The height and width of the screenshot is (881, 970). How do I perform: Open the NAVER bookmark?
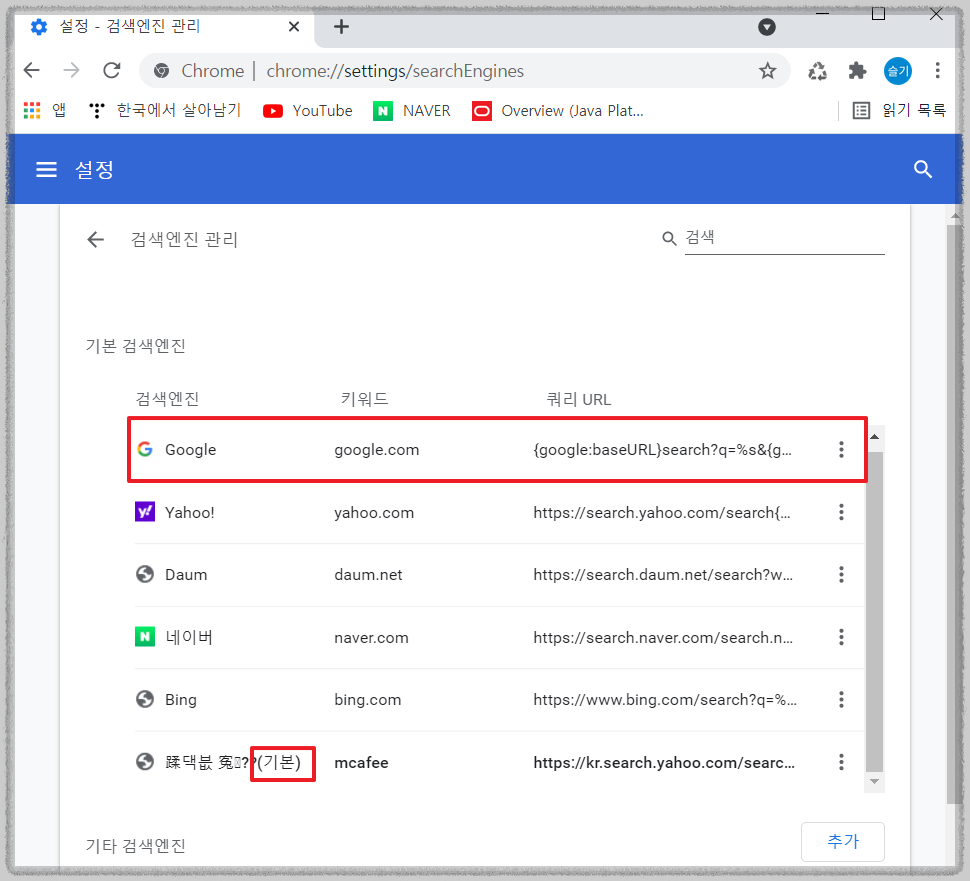(x=411, y=111)
